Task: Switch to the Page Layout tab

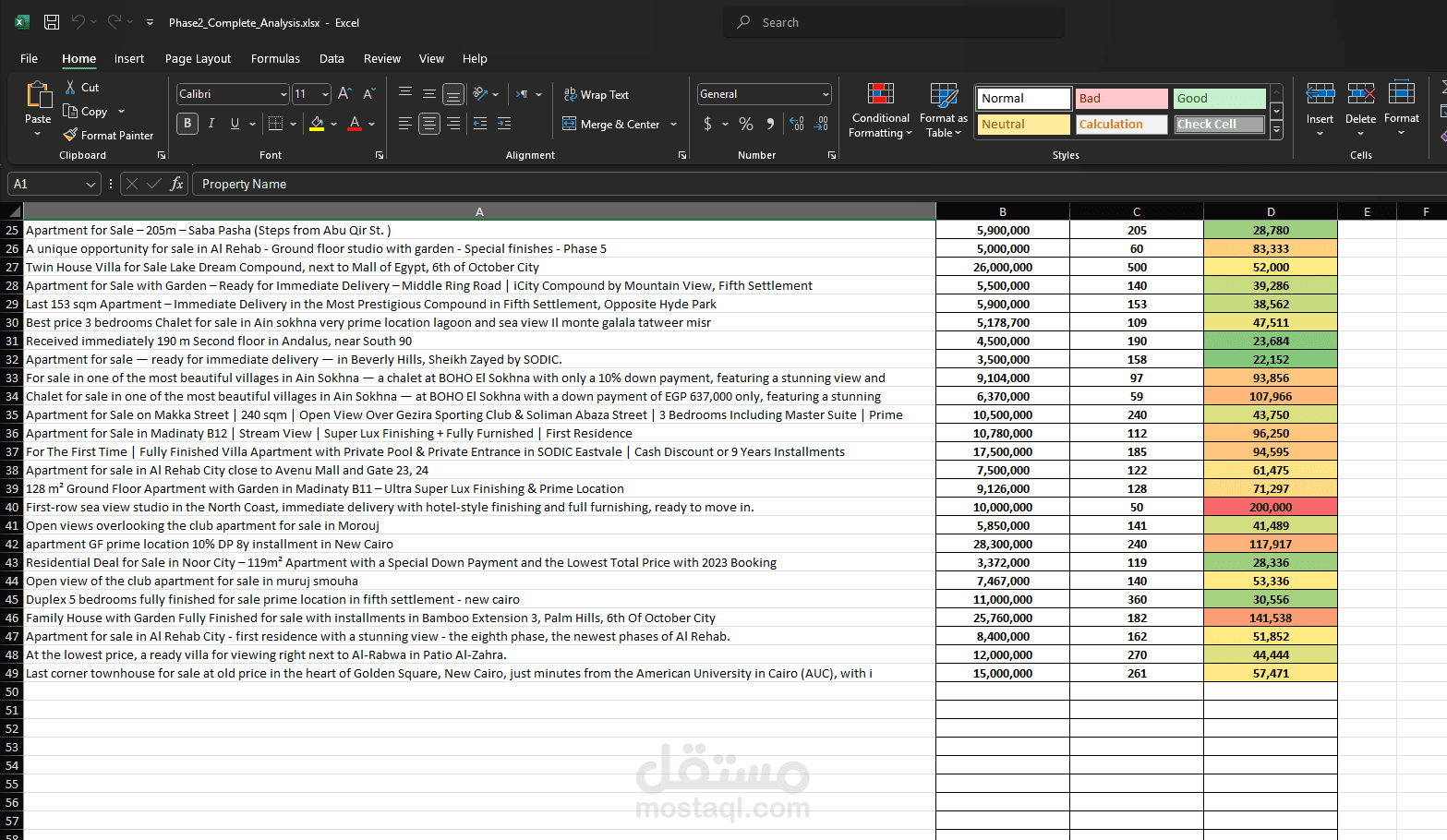Action: pyautogui.click(x=198, y=58)
